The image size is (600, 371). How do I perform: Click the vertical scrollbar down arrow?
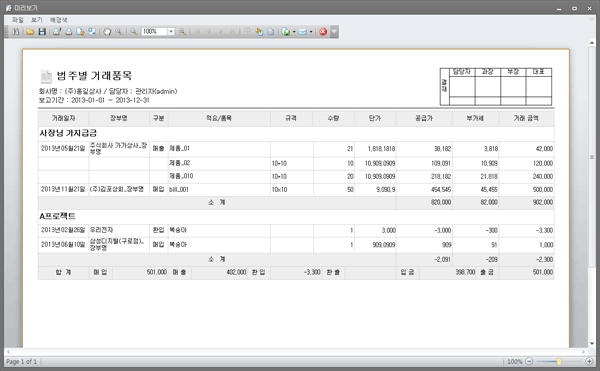tap(592, 344)
